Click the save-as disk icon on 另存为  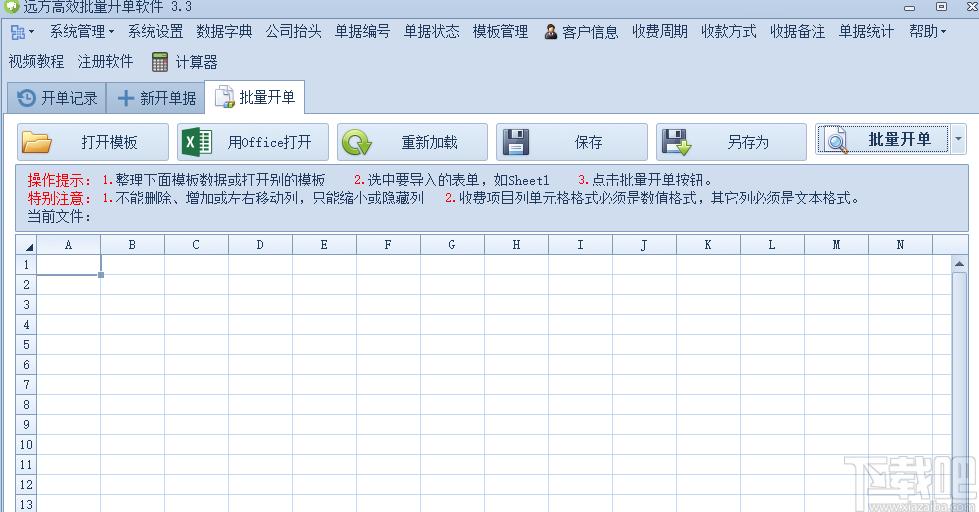tap(677, 142)
